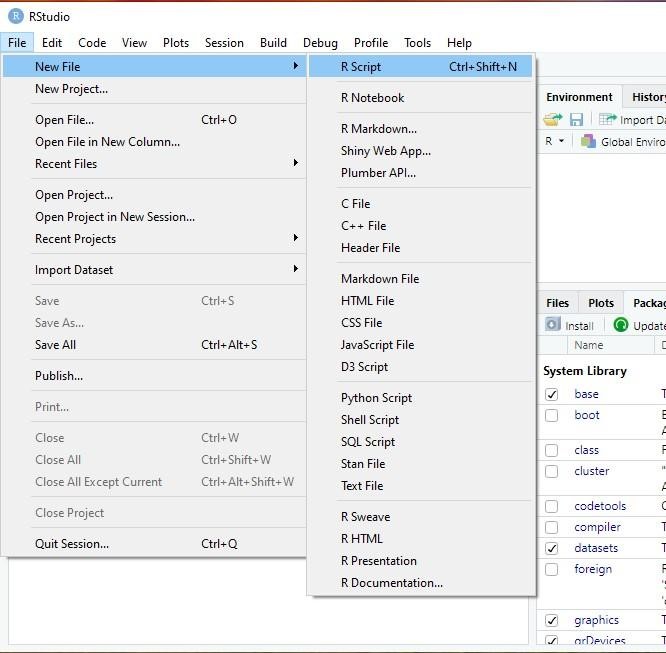
Task: Switch to the Environment tab
Action: [x=579, y=97]
